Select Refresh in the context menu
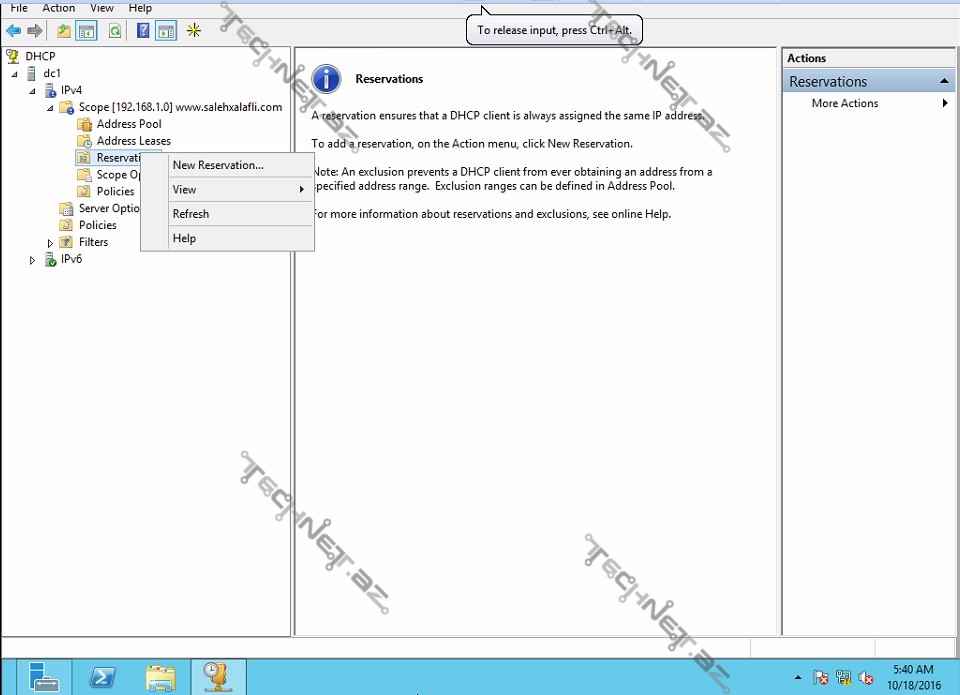960x695 pixels. tap(191, 214)
